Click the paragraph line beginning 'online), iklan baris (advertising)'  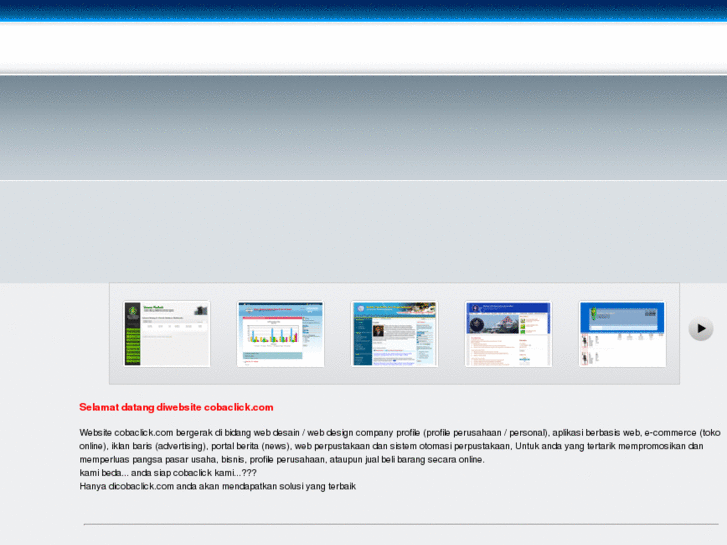pos(391,446)
